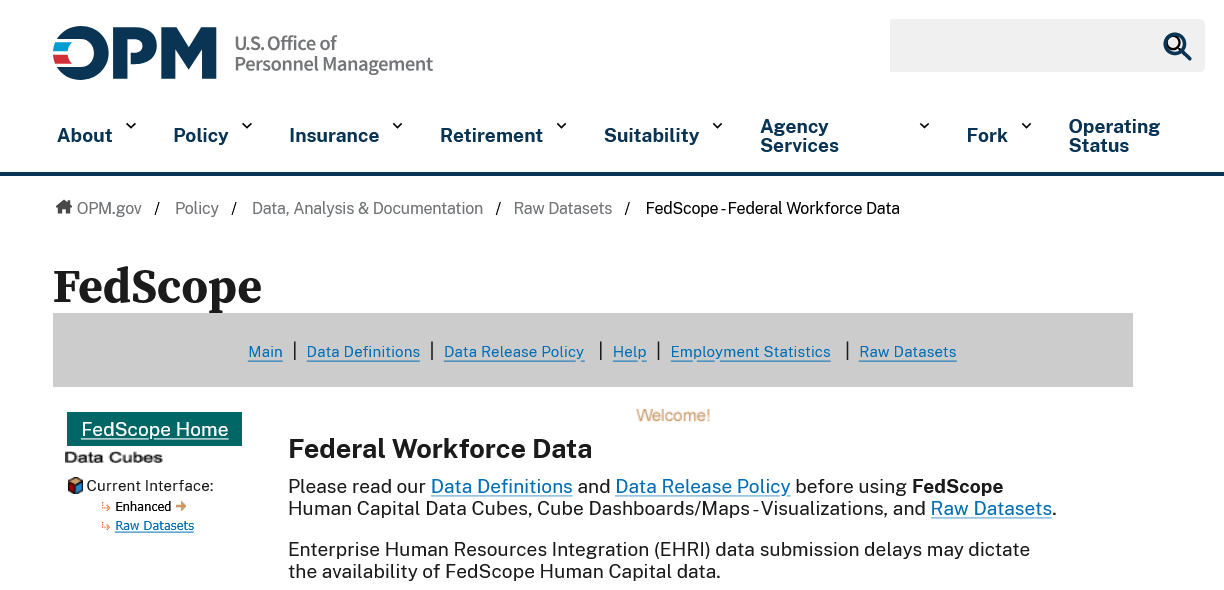The image size is (1224, 590).
Task: Open the Fork menu item
Action: (987, 136)
